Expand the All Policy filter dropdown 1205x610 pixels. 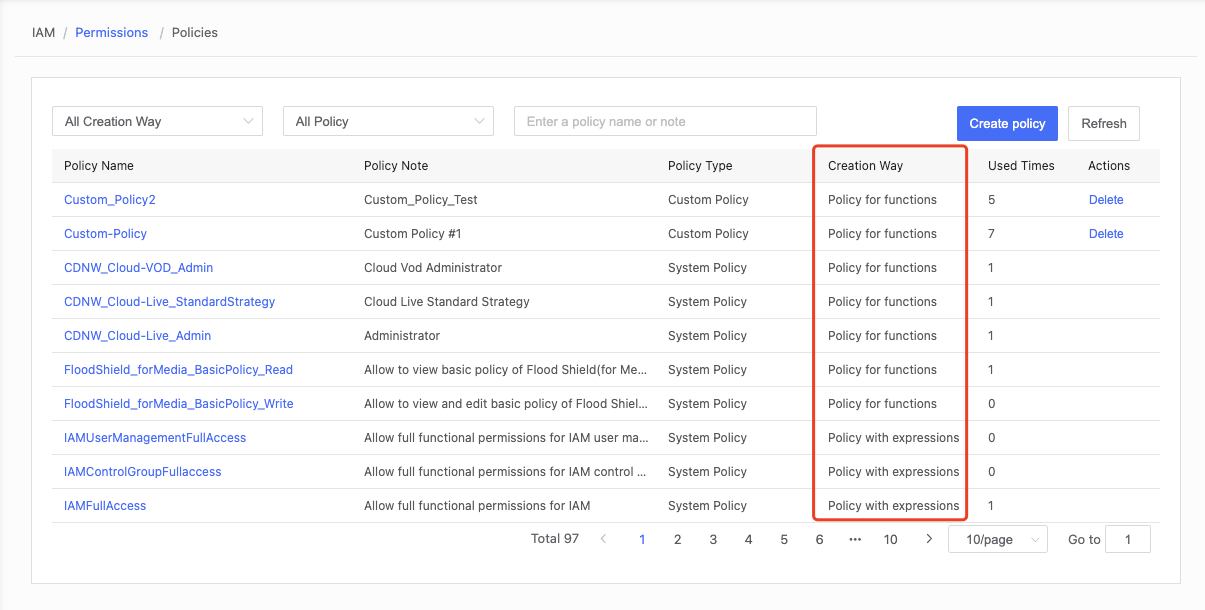coord(388,121)
